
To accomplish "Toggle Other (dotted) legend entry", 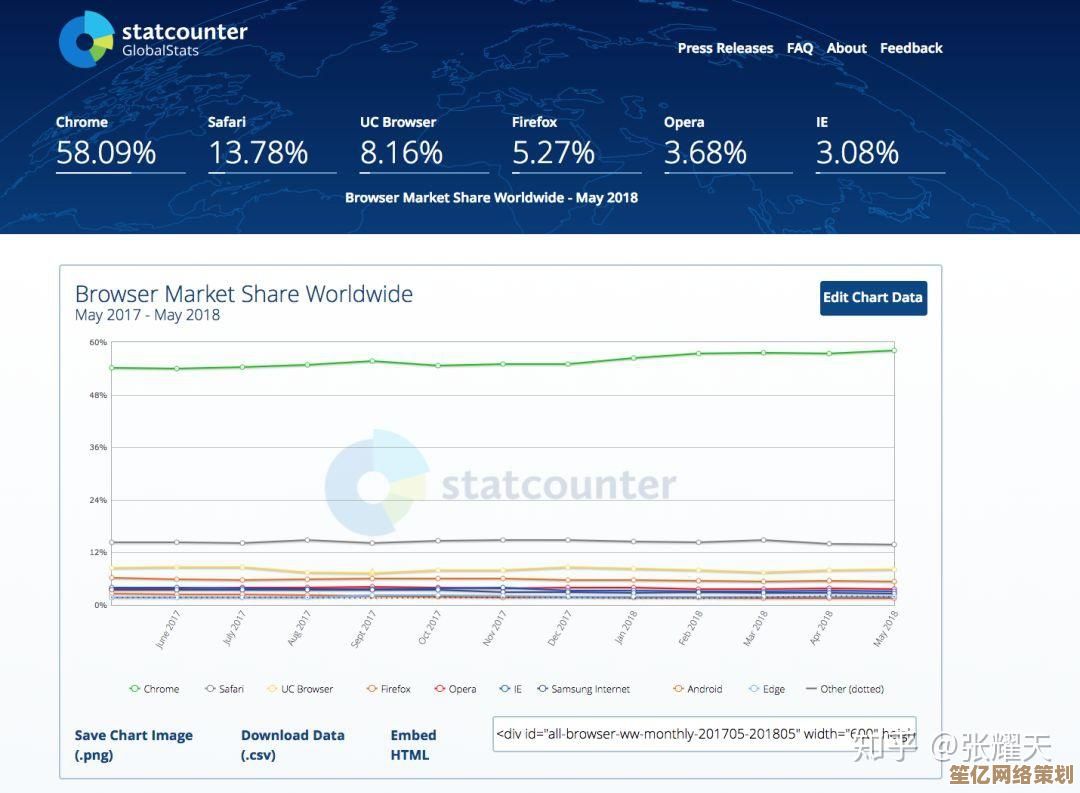I will (845, 689).
